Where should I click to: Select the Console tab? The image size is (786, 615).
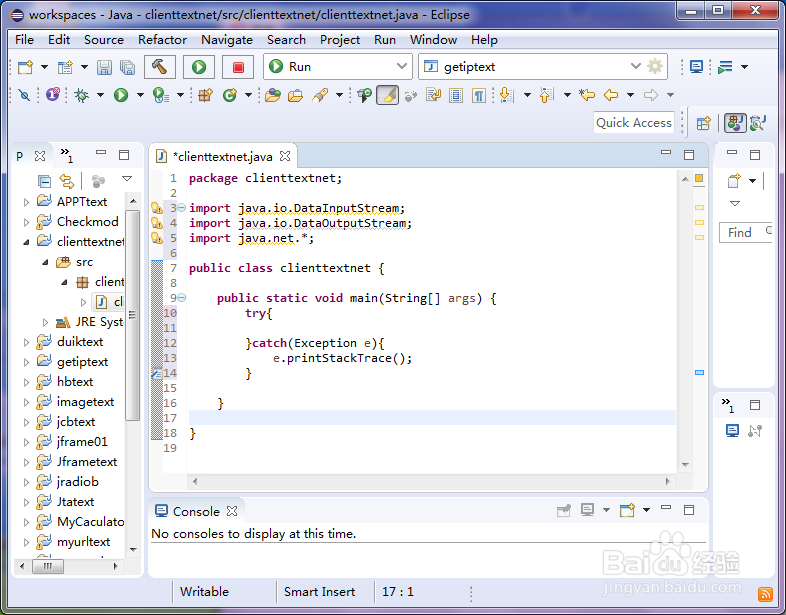[196, 511]
